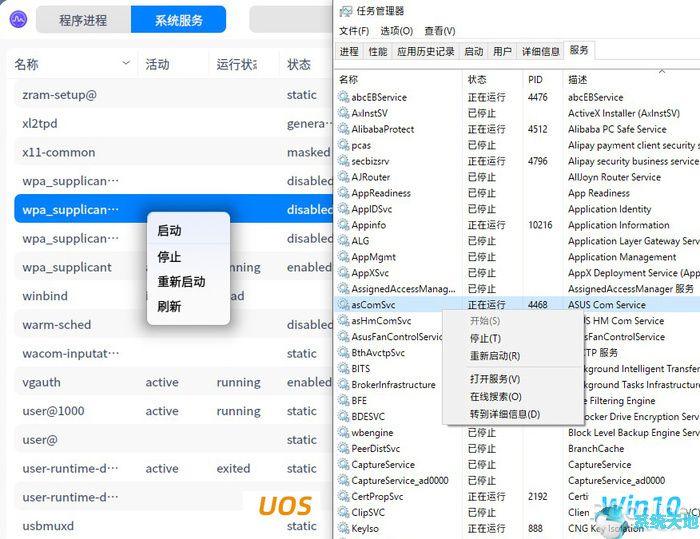Select the Appinfo service name

click(368, 225)
